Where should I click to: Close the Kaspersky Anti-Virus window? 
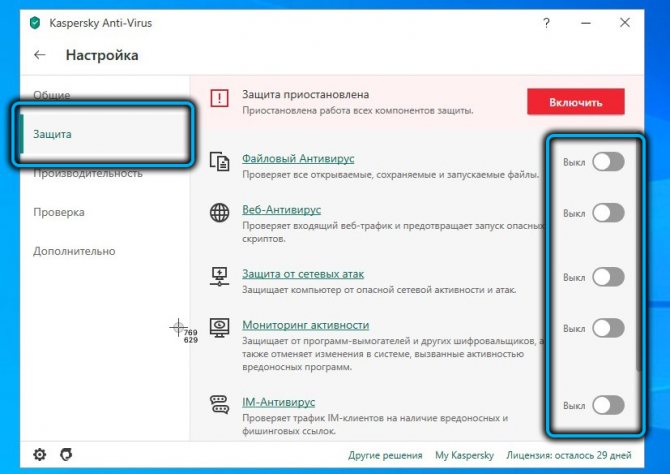click(x=625, y=23)
